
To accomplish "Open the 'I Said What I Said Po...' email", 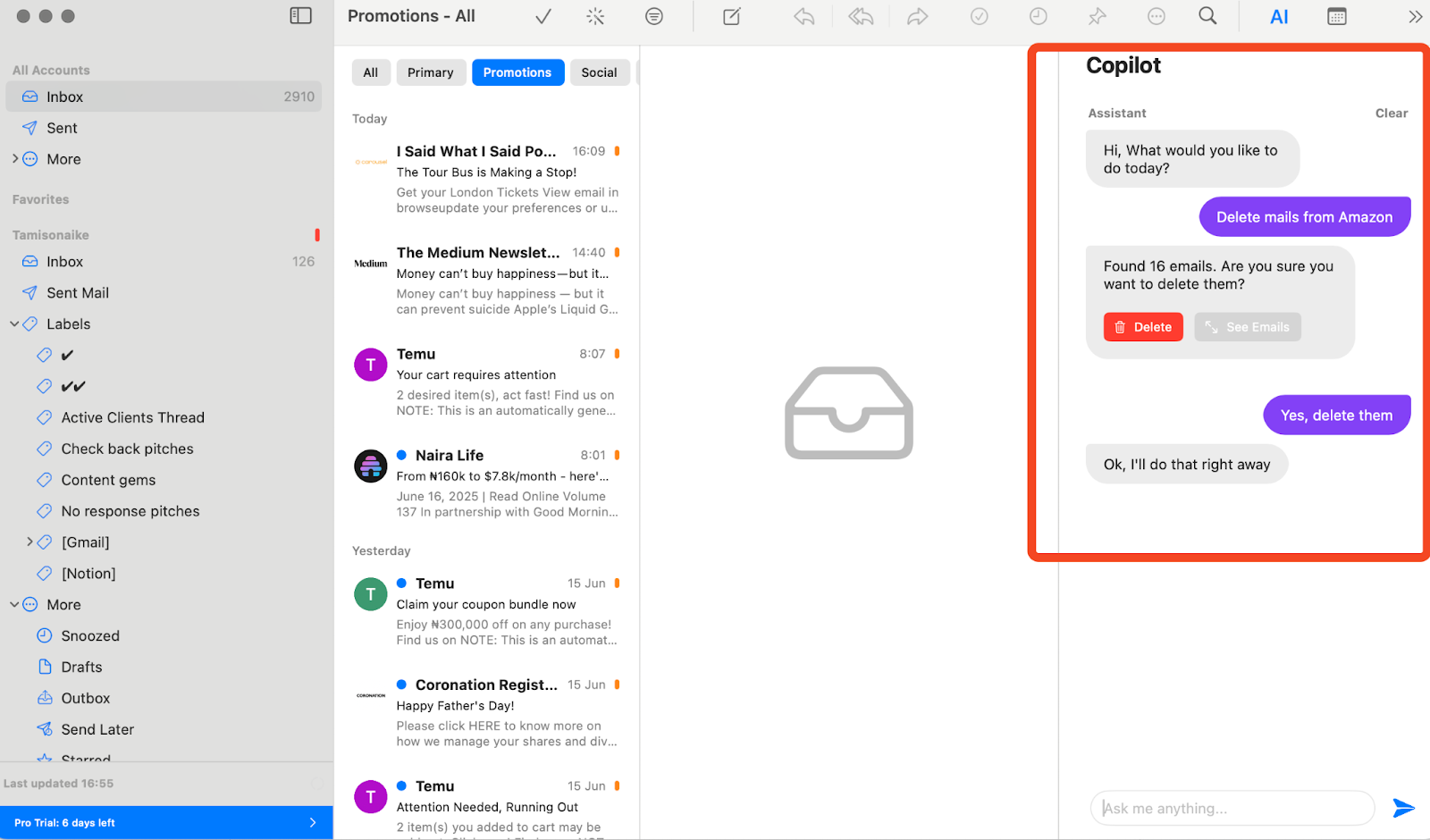I will tap(487, 180).
